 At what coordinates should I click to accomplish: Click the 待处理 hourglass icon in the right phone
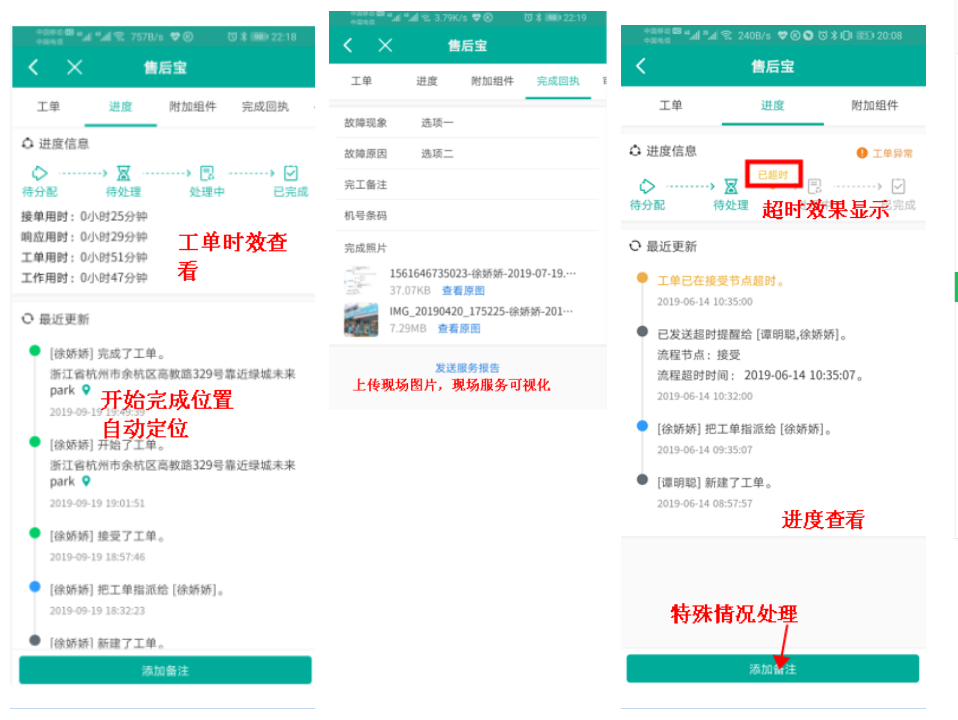731,186
